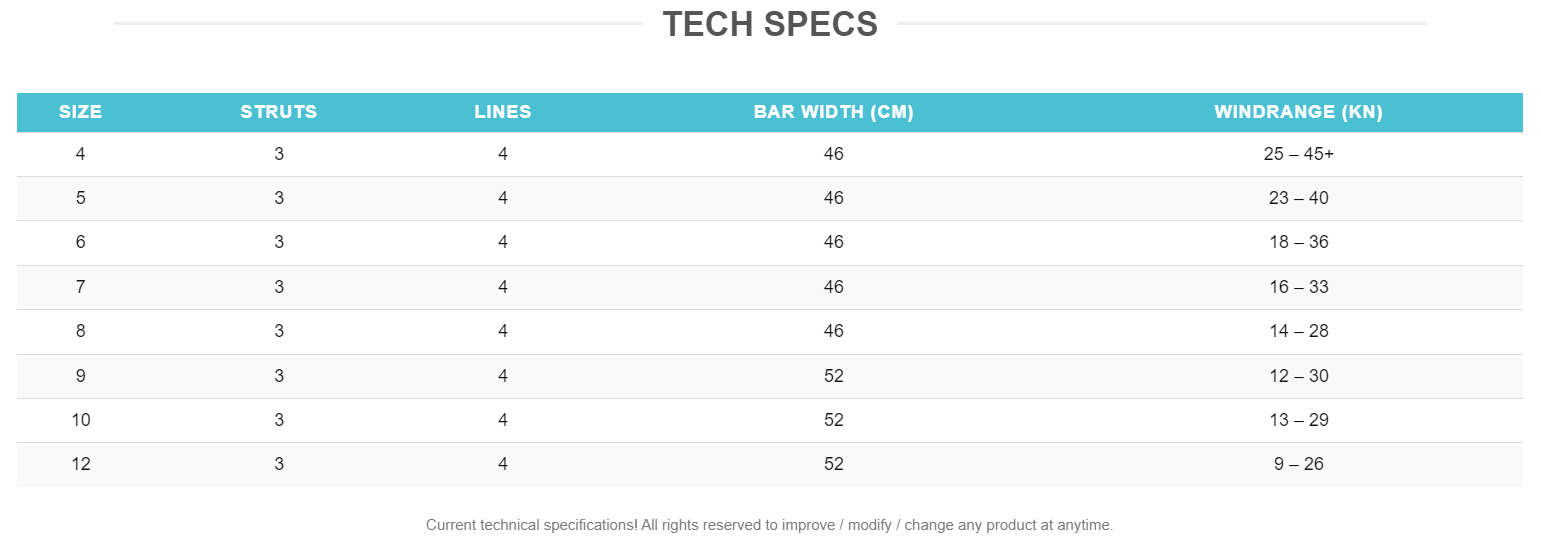Image resolution: width=1541 pixels, height=543 pixels.
Task: Click the size 4 row cell
Action: (81, 154)
